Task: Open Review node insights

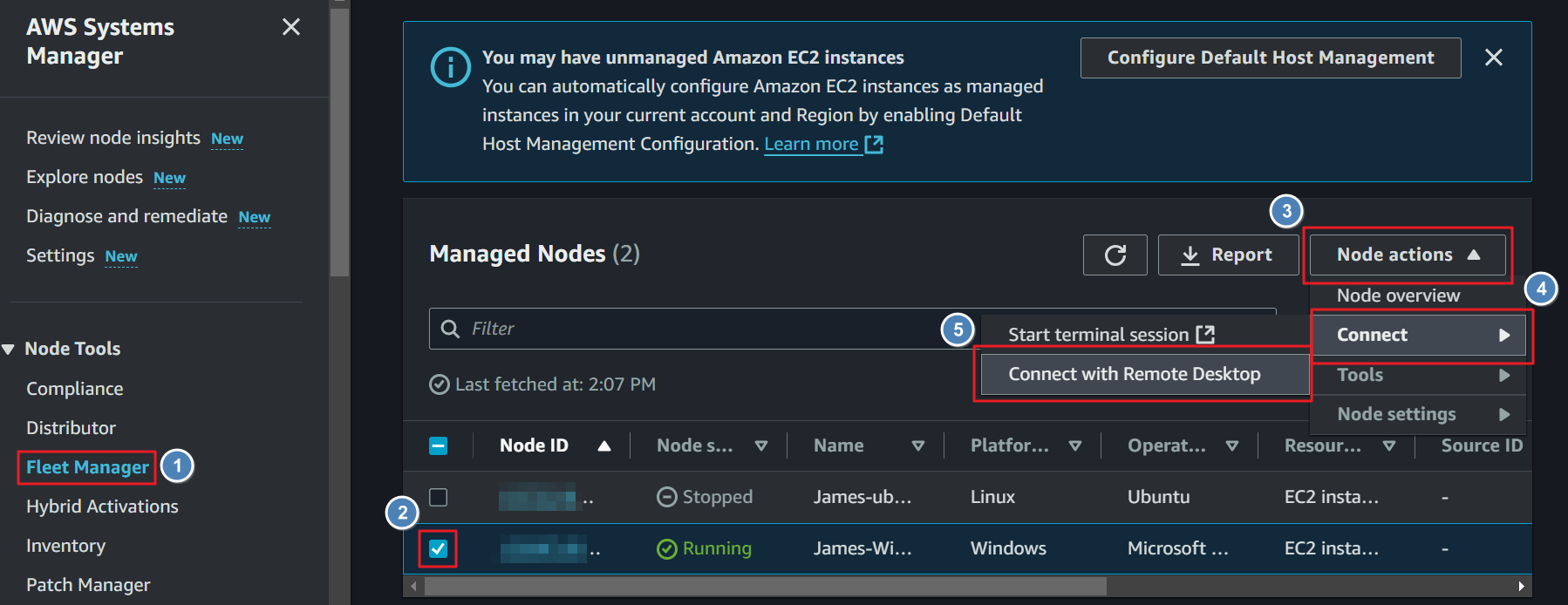Action: (113, 138)
